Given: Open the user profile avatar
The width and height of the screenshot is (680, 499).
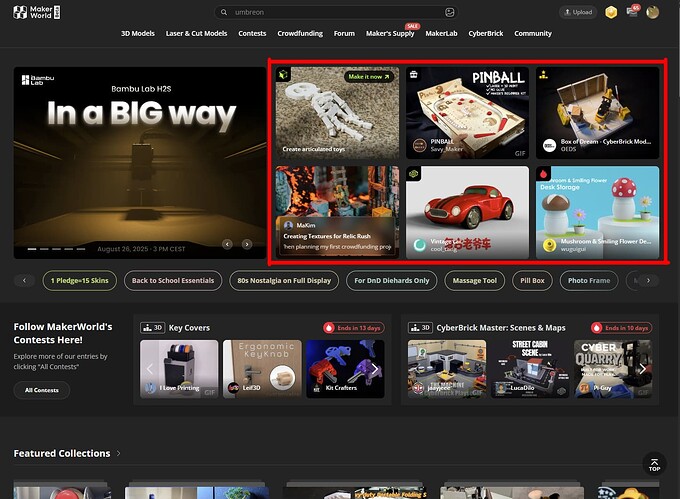Looking at the screenshot, I should (x=652, y=12).
